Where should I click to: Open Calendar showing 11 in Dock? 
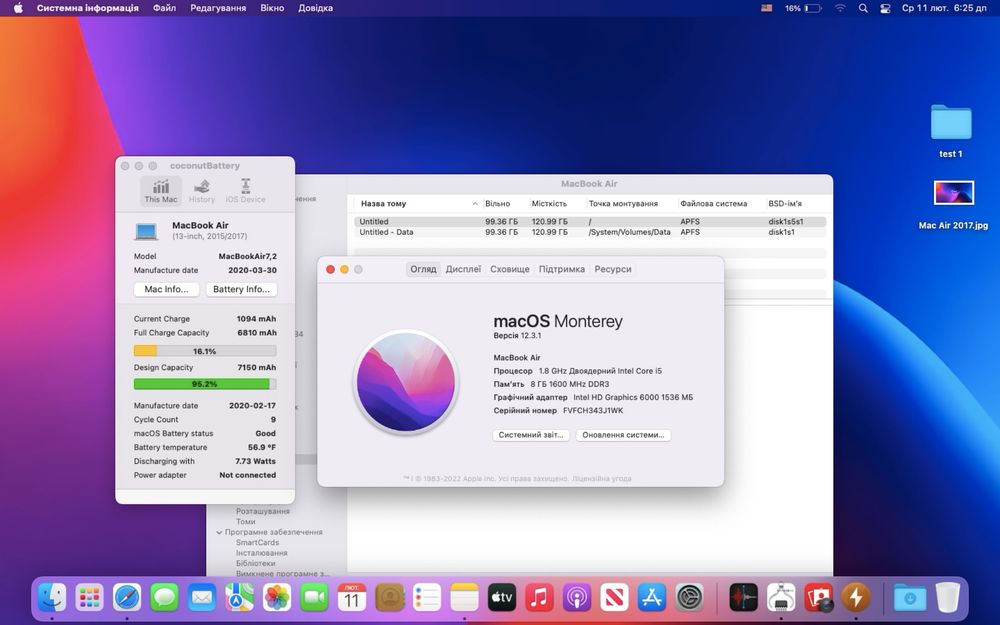coord(352,598)
